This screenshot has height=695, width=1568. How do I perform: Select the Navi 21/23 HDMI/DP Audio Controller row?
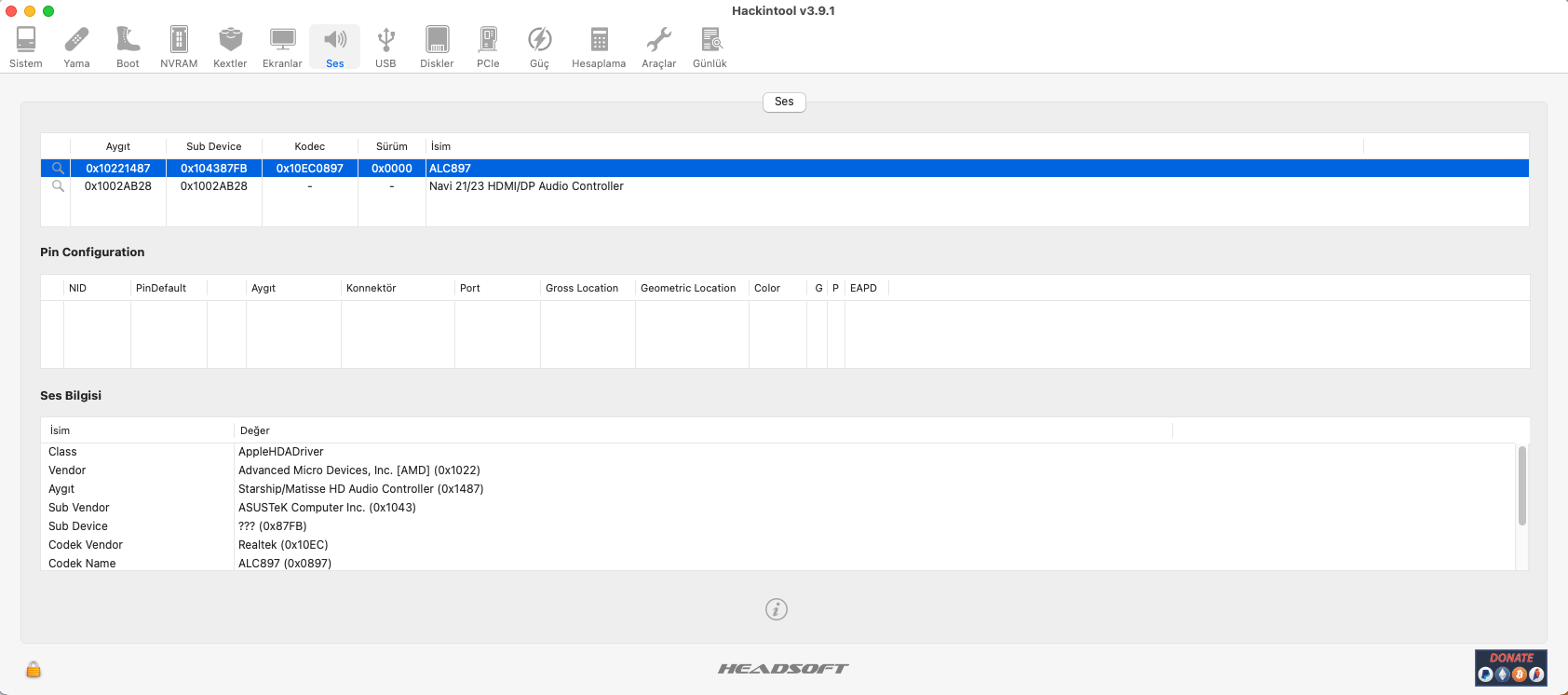click(526, 186)
